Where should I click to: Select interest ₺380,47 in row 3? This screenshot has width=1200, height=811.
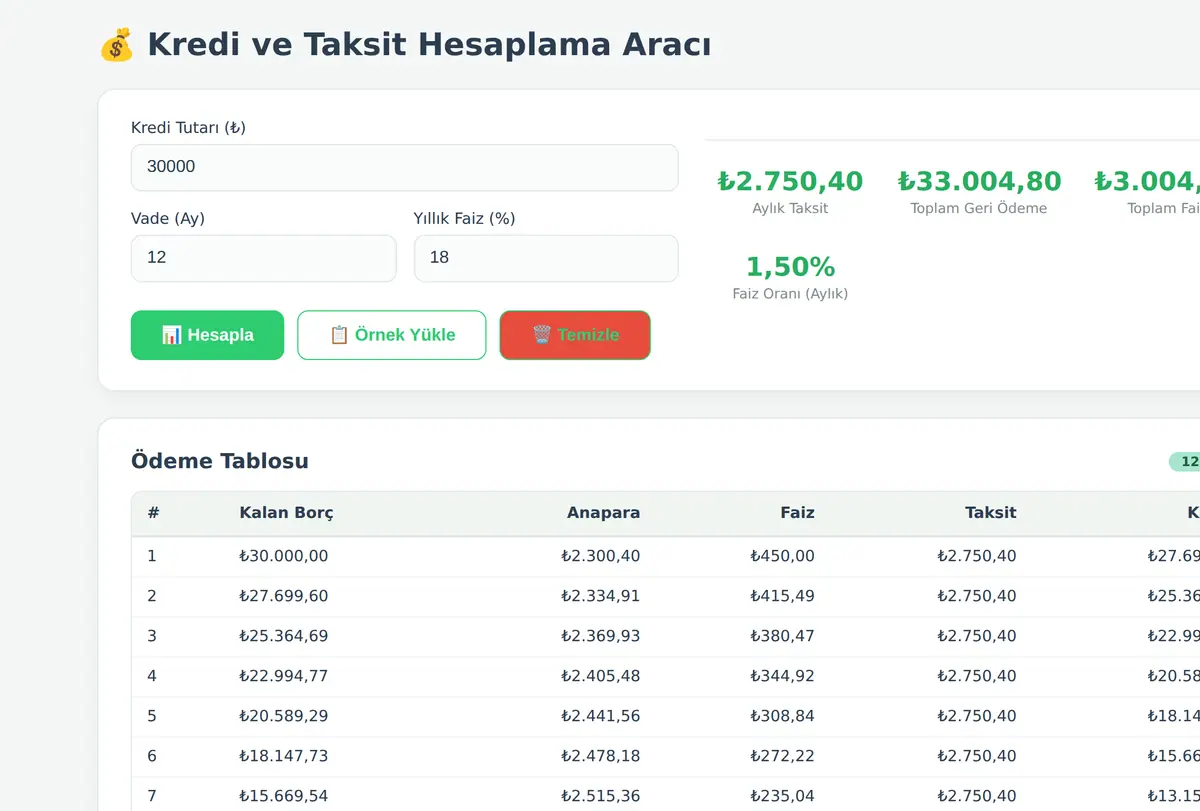point(782,636)
